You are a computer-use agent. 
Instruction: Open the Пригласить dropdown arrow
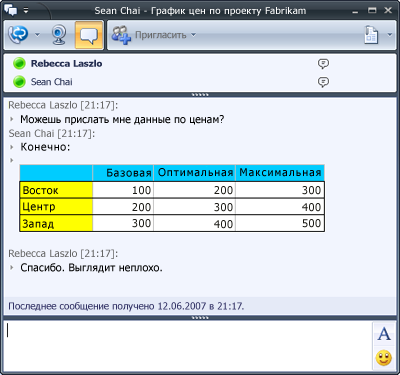[193, 35]
